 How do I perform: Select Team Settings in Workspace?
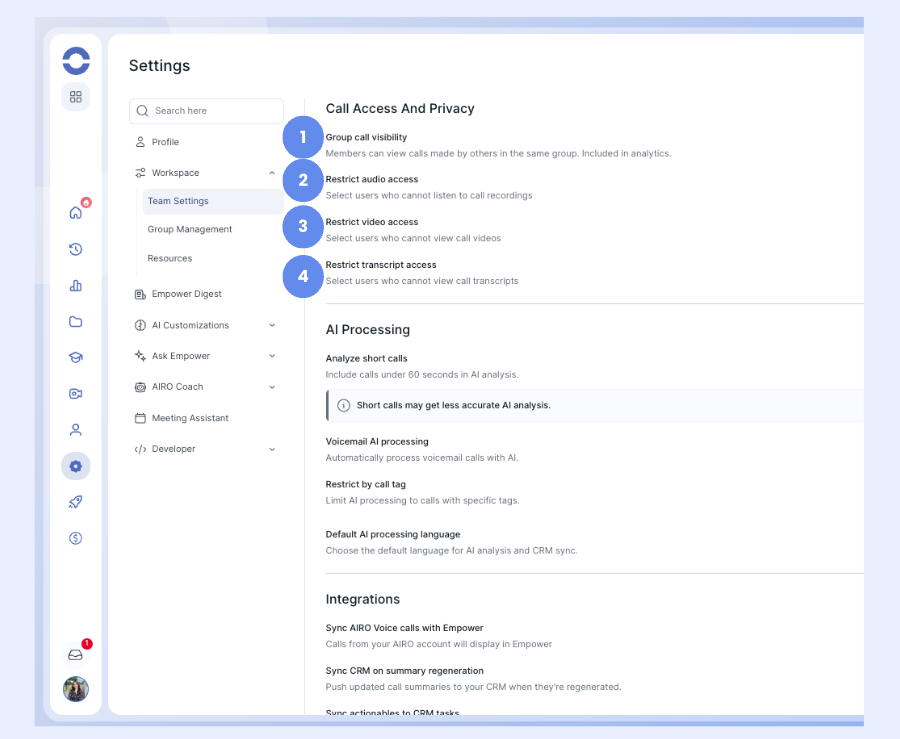(x=213, y=201)
